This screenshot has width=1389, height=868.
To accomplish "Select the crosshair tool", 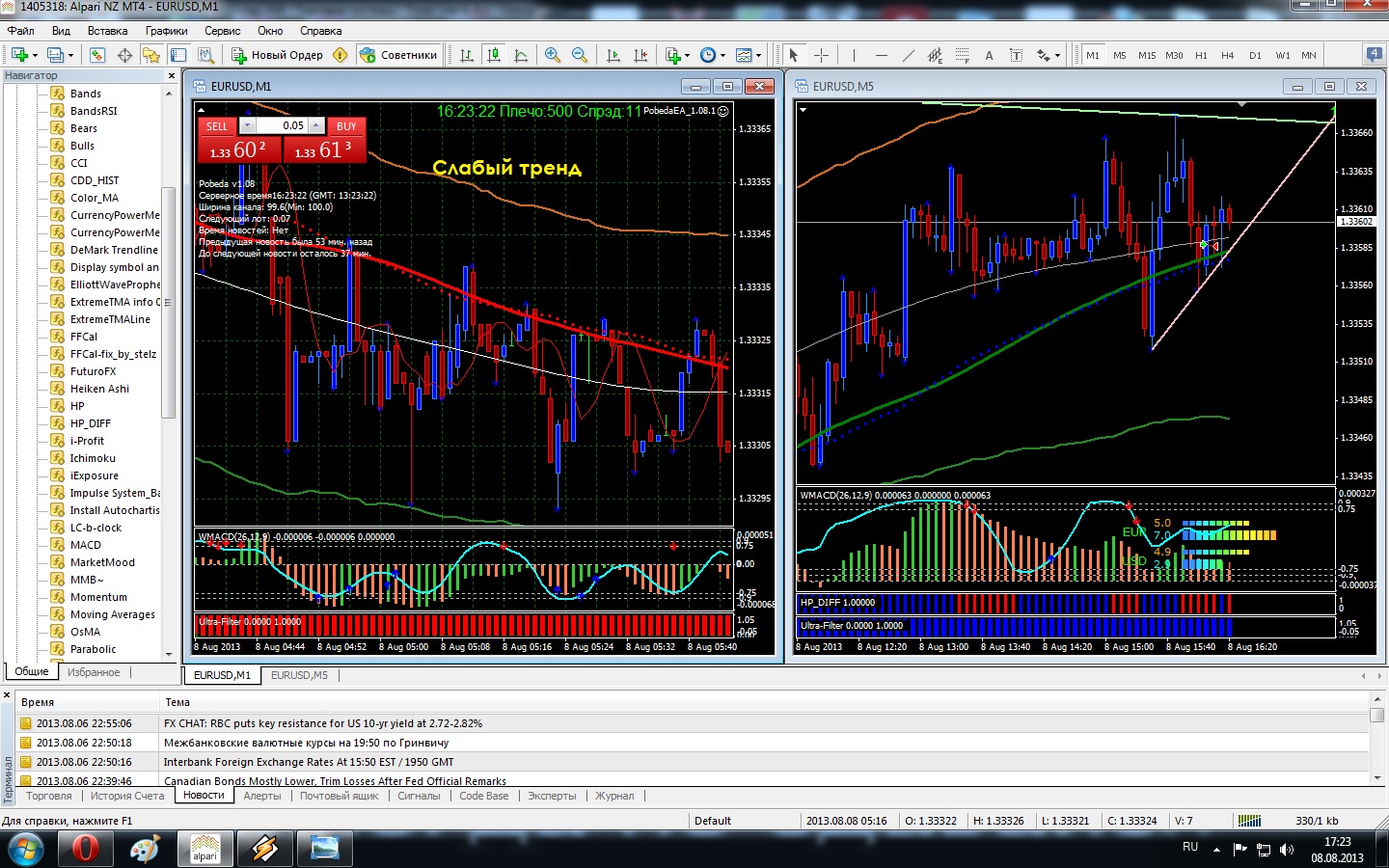I will (x=821, y=55).
